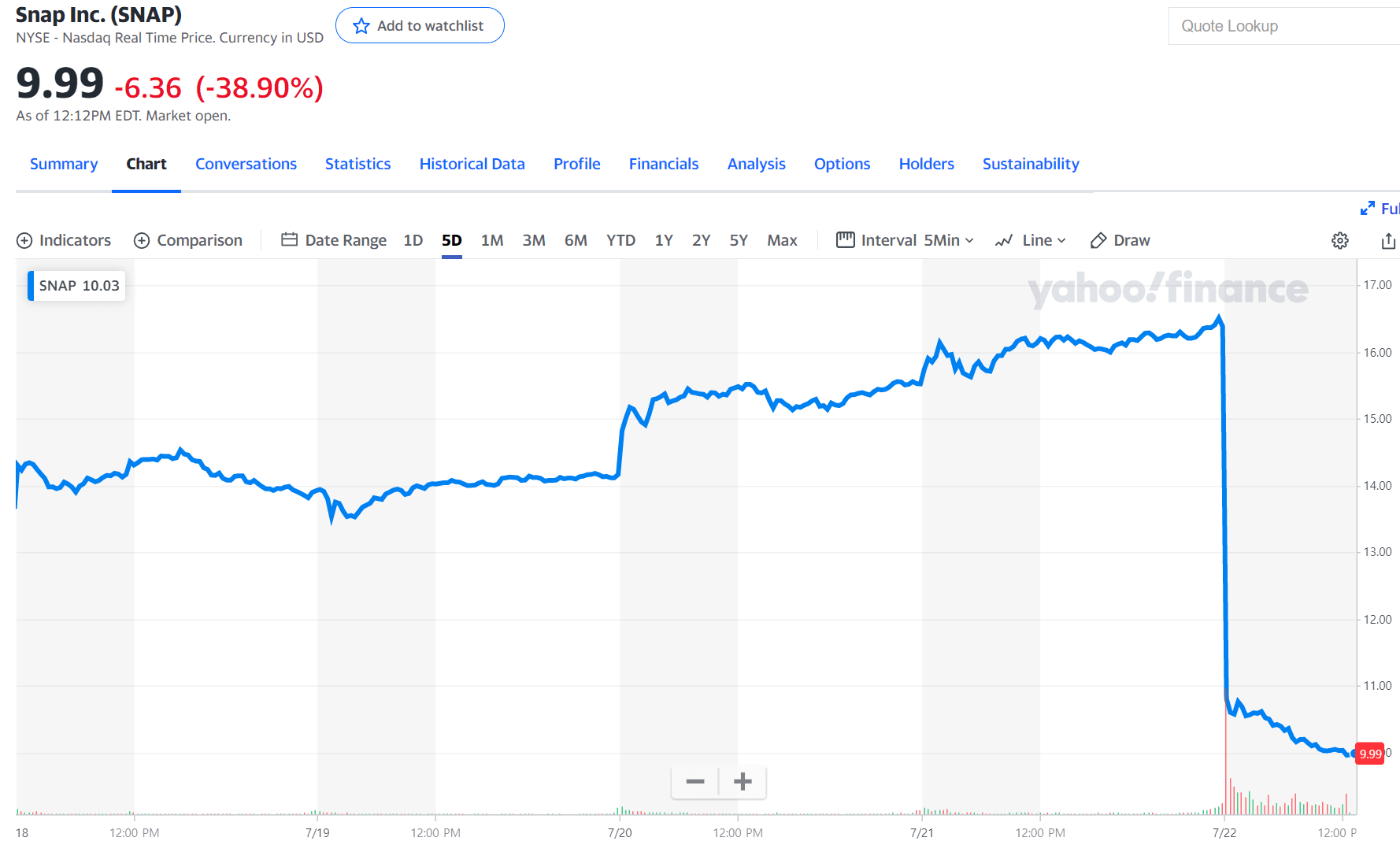Image resolution: width=1400 pixels, height=845 pixels.
Task: Click the Add to watchlist button
Action: (x=420, y=25)
